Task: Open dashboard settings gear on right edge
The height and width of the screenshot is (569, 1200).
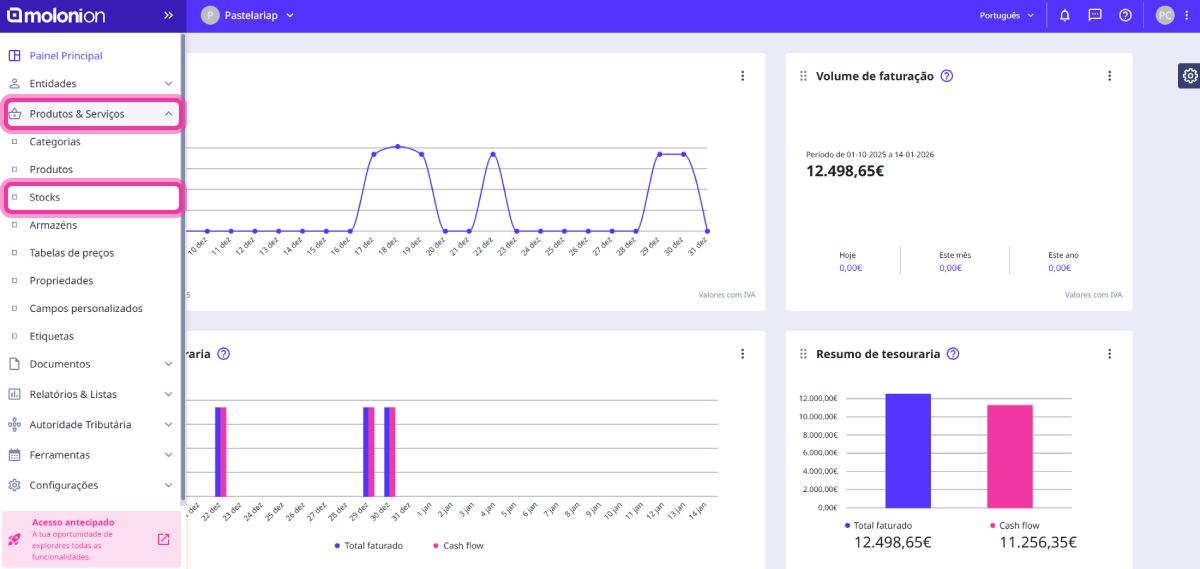Action: click(1189, 76)
